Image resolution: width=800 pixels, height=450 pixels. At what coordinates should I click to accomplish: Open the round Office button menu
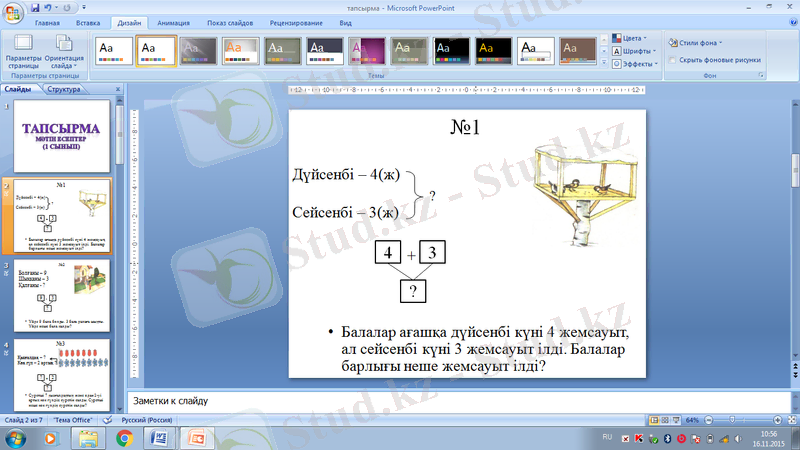pos(12,13)
